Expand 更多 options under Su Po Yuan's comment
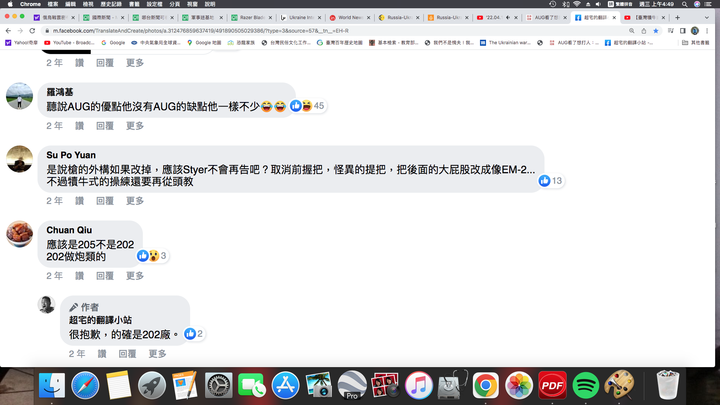The image size is (720, 405). tap(135, 201)
